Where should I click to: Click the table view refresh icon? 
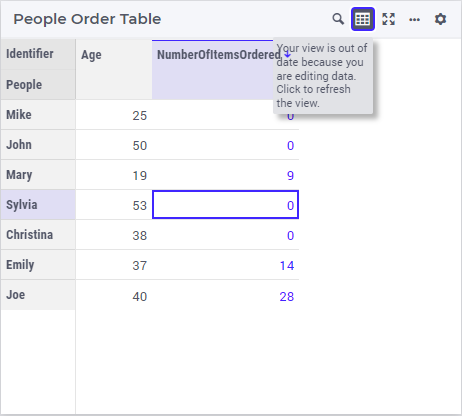[x=363, y=19]
